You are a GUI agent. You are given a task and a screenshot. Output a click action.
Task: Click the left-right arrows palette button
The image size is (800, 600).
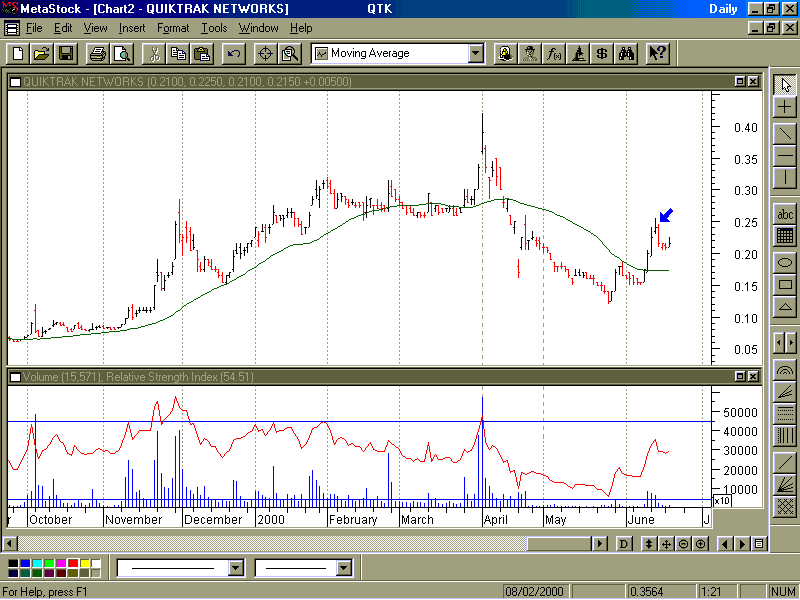click(785, 343)
